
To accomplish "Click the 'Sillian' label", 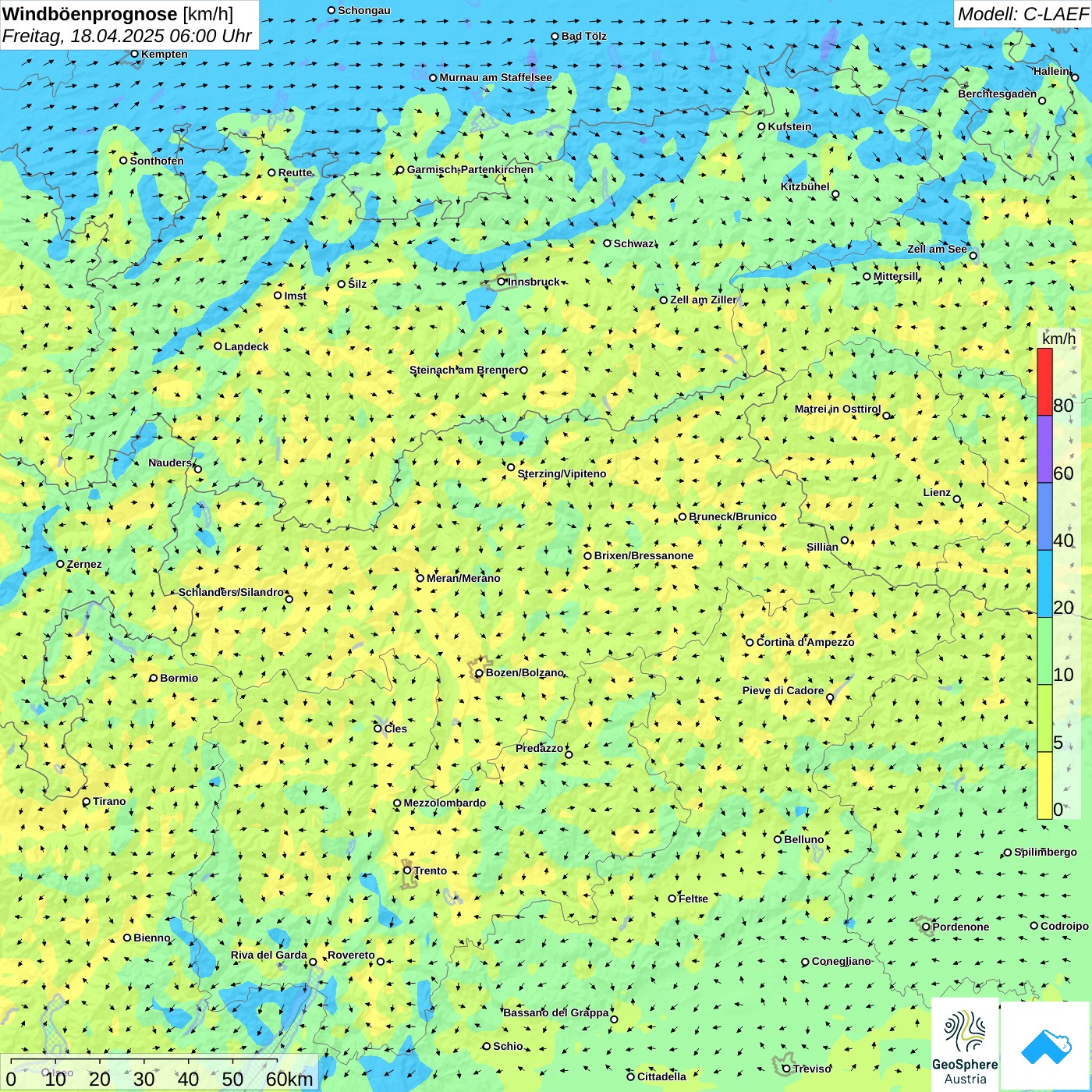I will tap(822, 547).
